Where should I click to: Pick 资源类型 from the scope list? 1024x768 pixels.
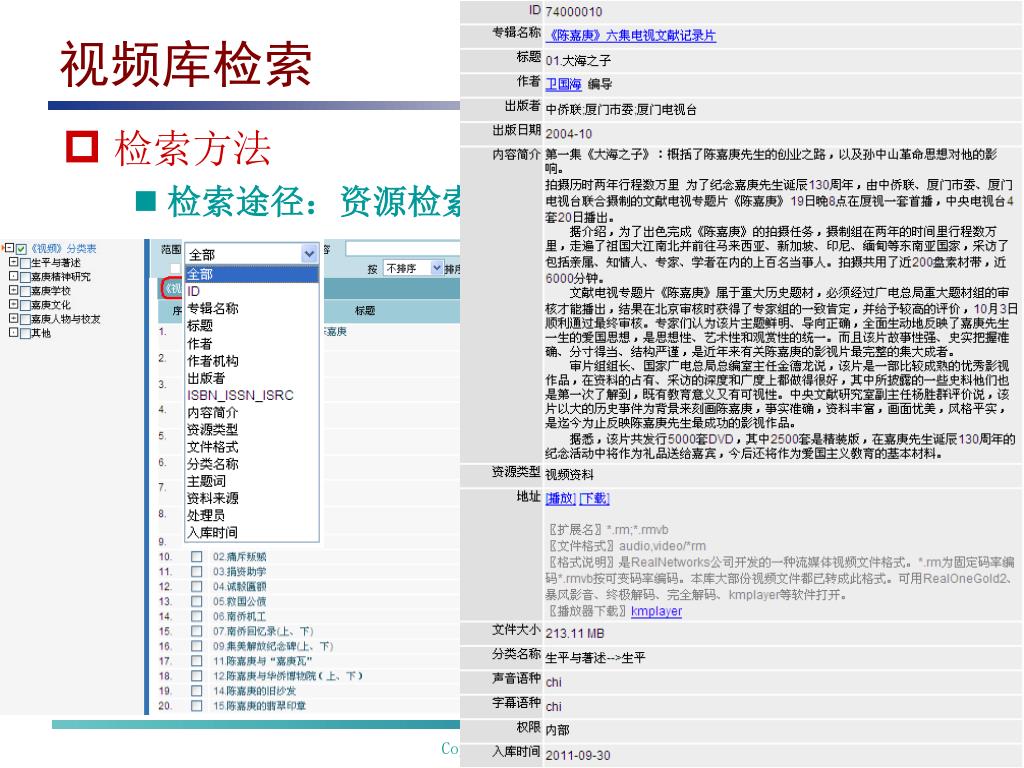pos(252,430)
